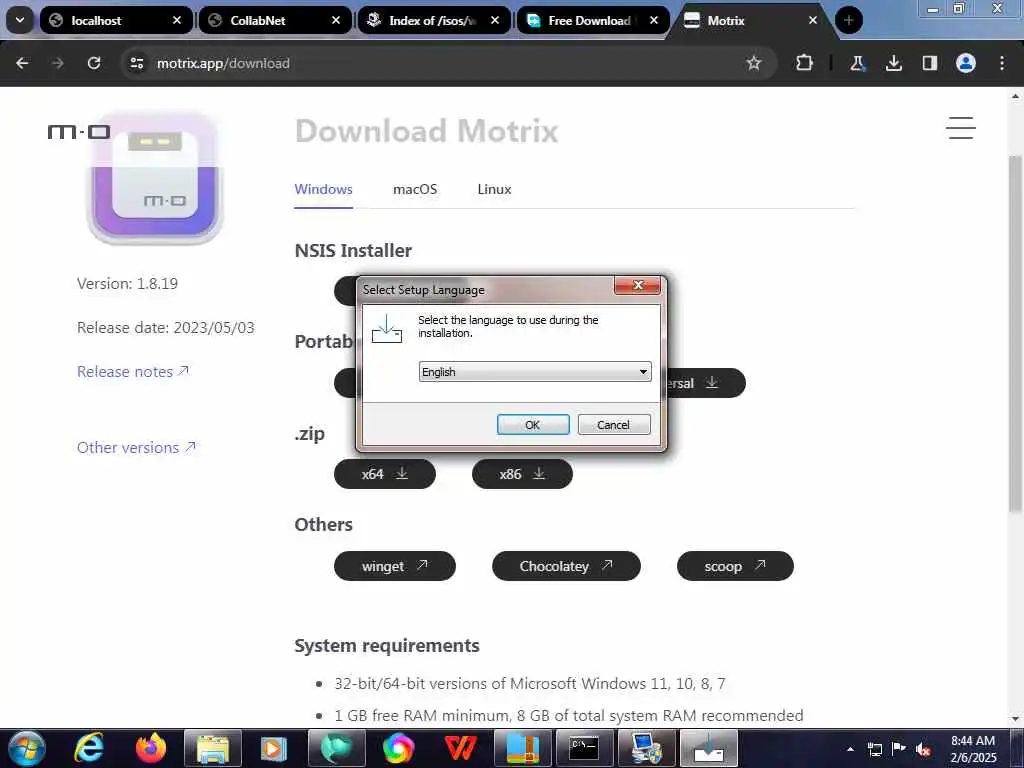Show hidden system tray icons
Screen dimensions: 1024x768
[x=850, y=749]
